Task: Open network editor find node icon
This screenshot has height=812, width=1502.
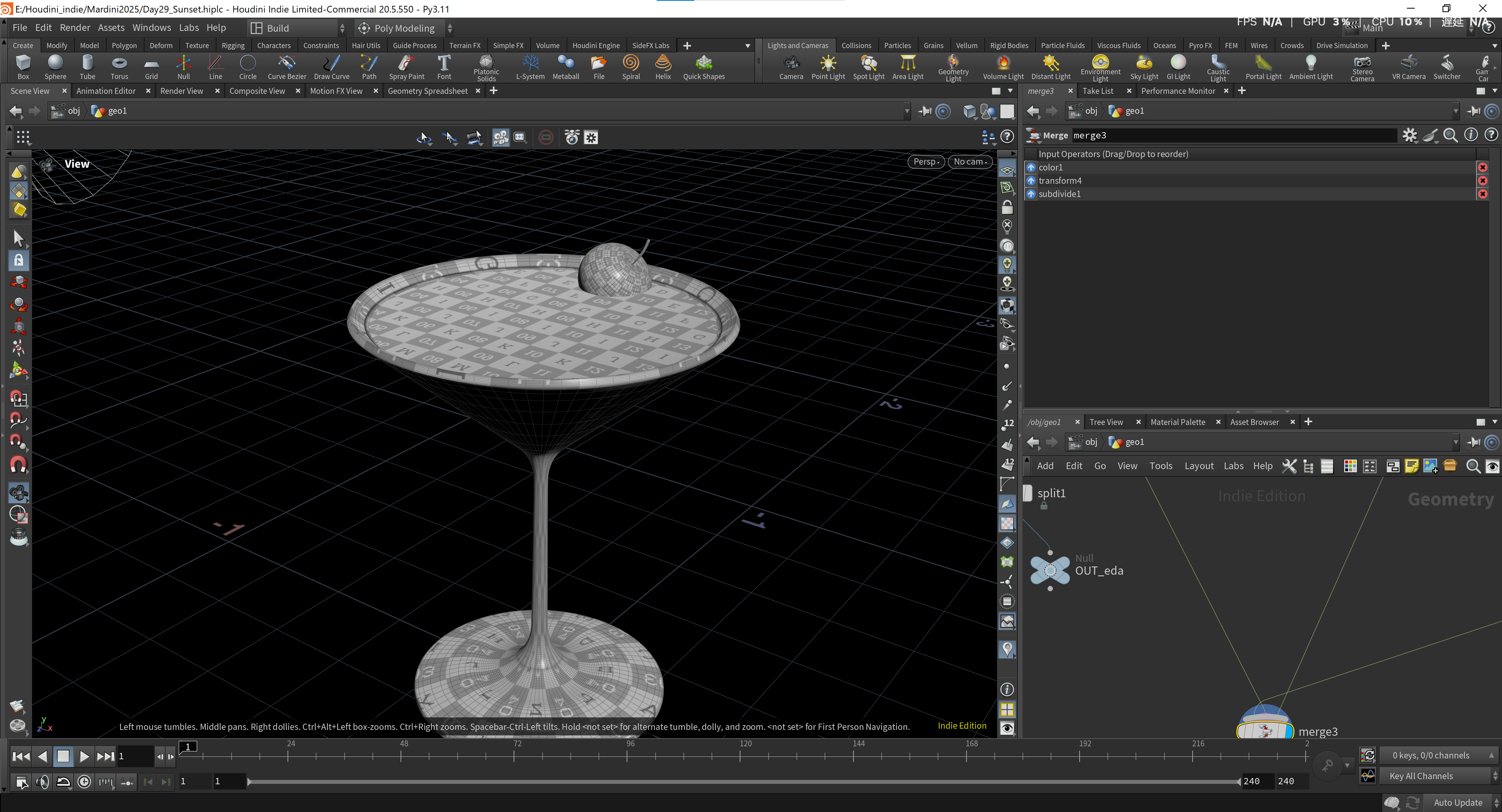Action: (1473, 466)
